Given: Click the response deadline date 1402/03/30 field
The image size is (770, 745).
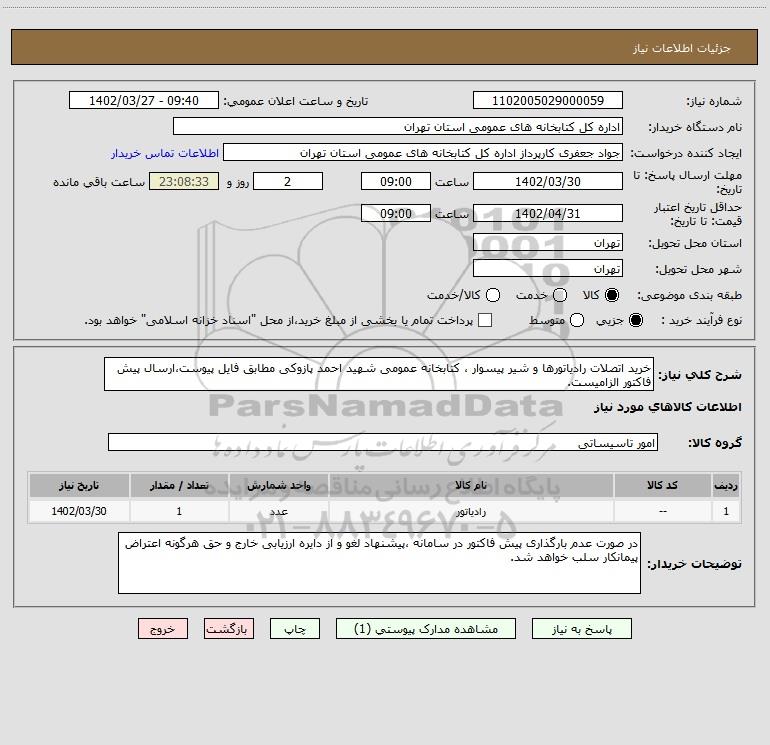Looking at the screenshot, I should [x=548, y=181].
